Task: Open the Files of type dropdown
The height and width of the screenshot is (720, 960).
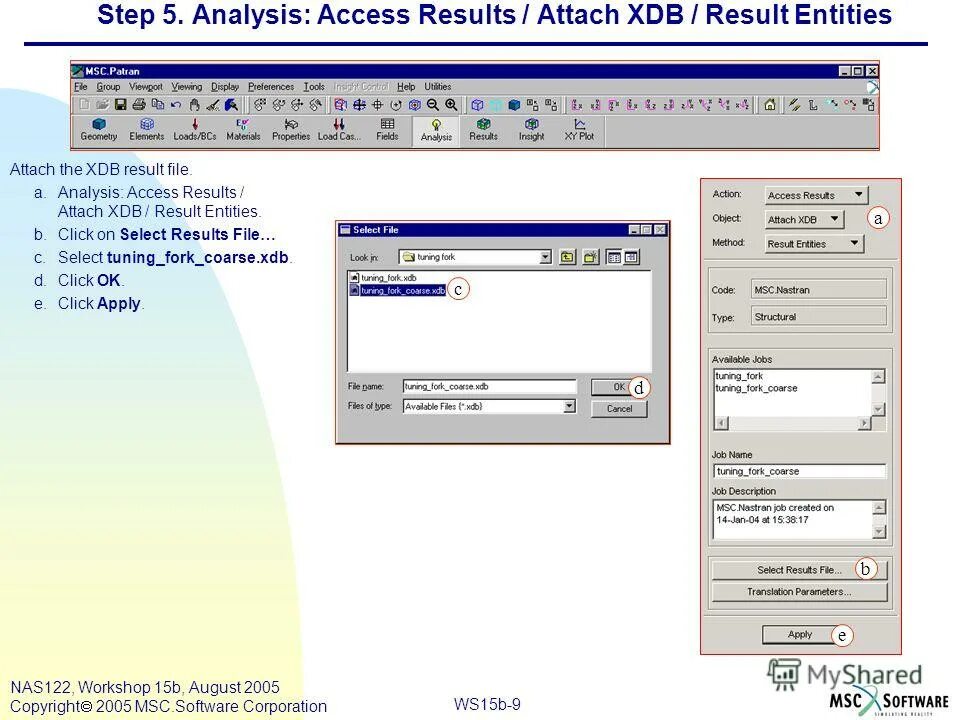Action: point(570,404)
